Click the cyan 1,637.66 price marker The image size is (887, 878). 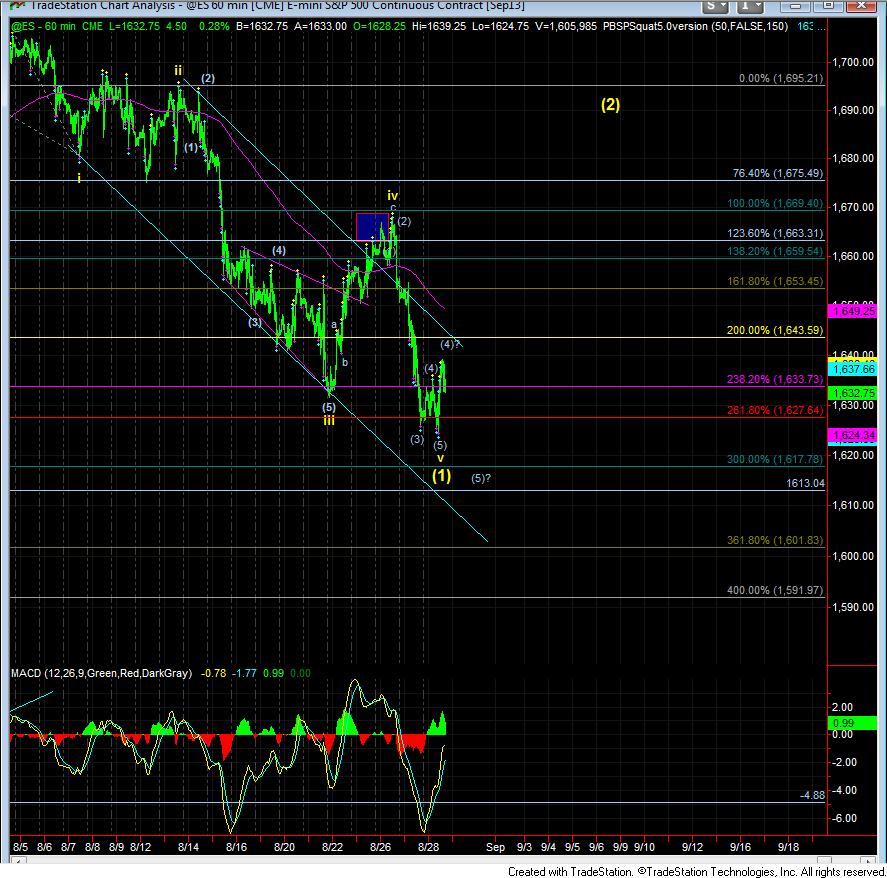click(x=854, y=369)
